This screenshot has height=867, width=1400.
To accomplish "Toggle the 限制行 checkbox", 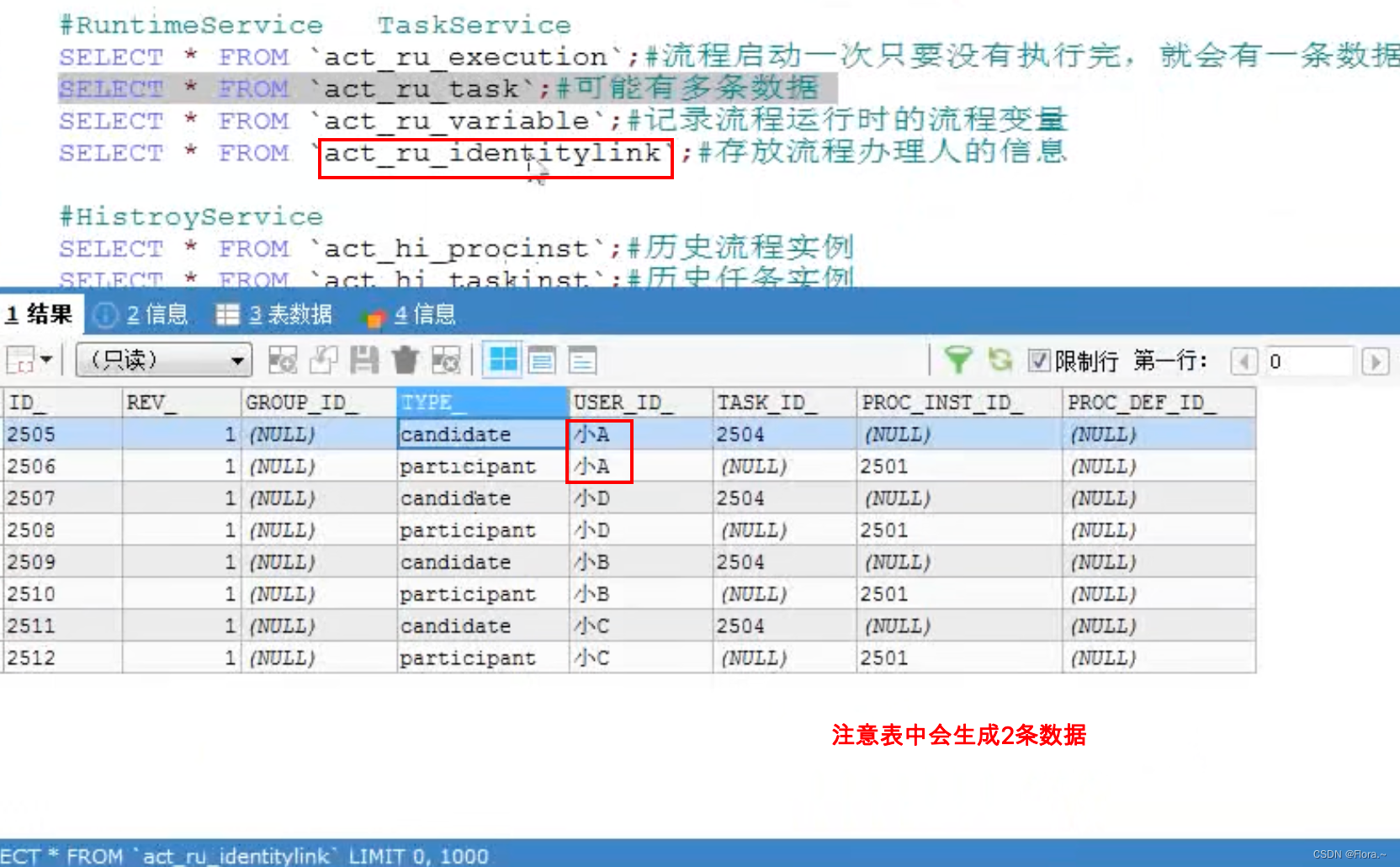I will point(1040,361).
